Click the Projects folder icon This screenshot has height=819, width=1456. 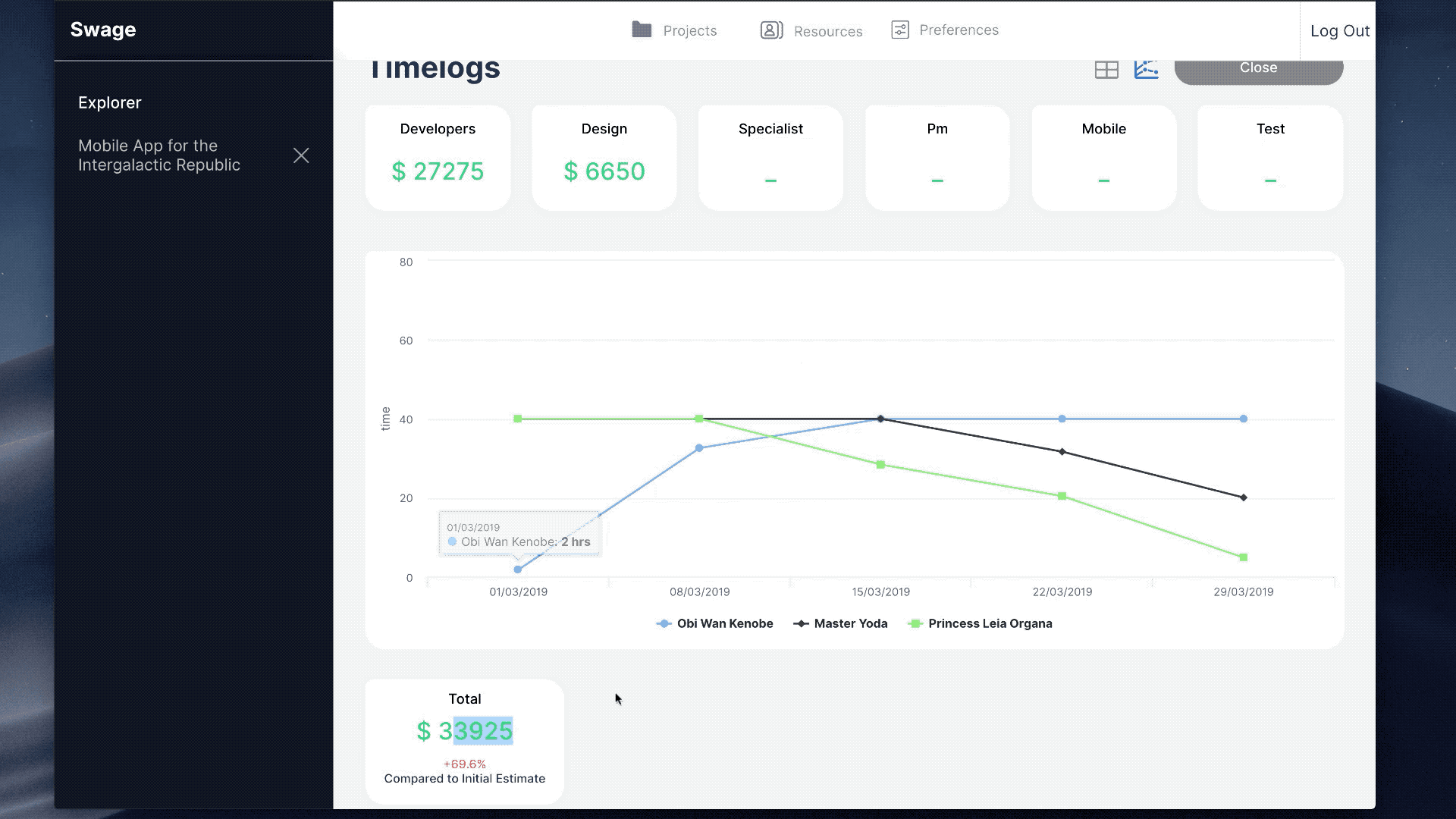click(642, 30)
